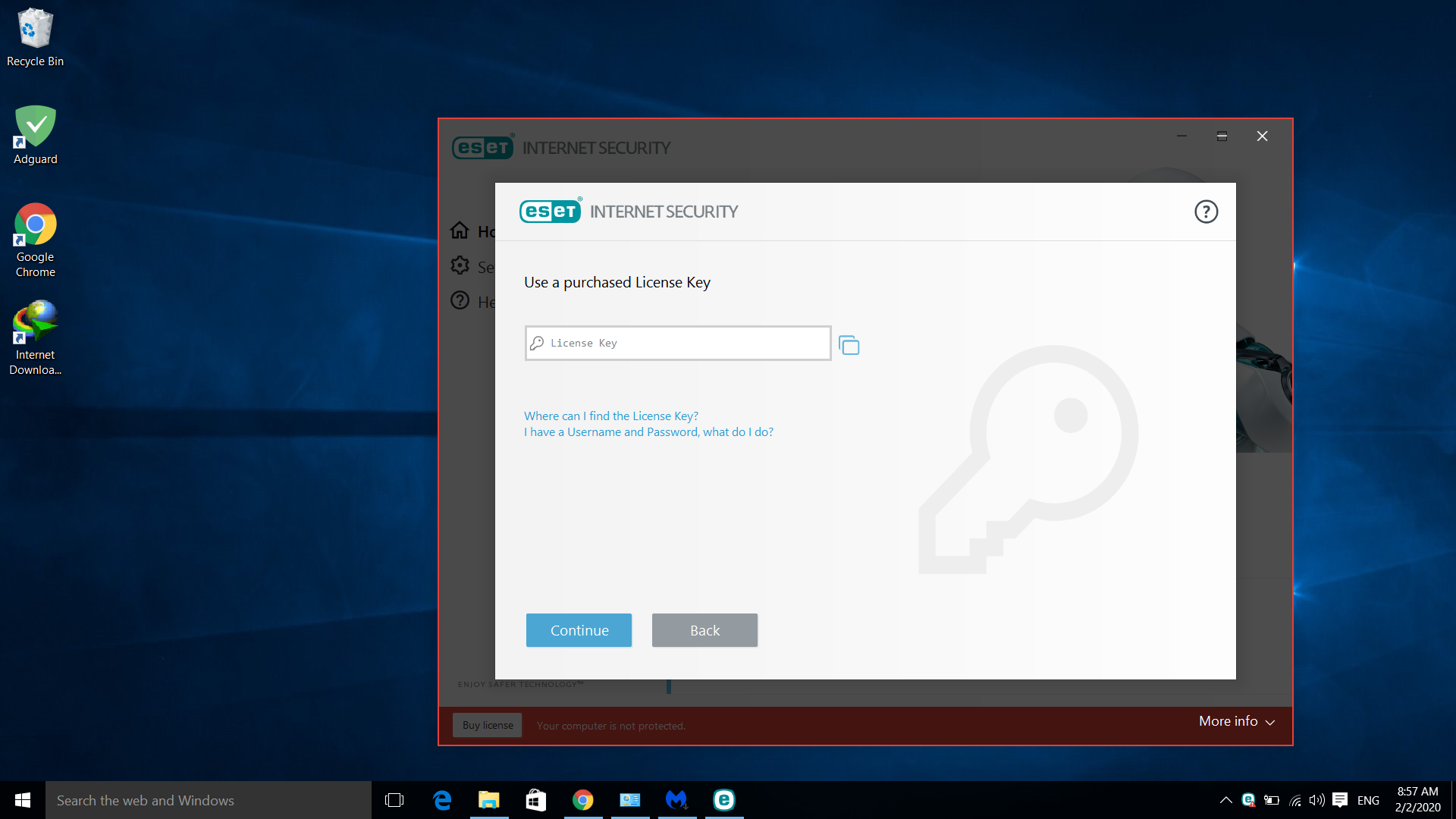Click the battery tray icon
Viewport: 1456px width, 819px height.
tap(1272, 800)
